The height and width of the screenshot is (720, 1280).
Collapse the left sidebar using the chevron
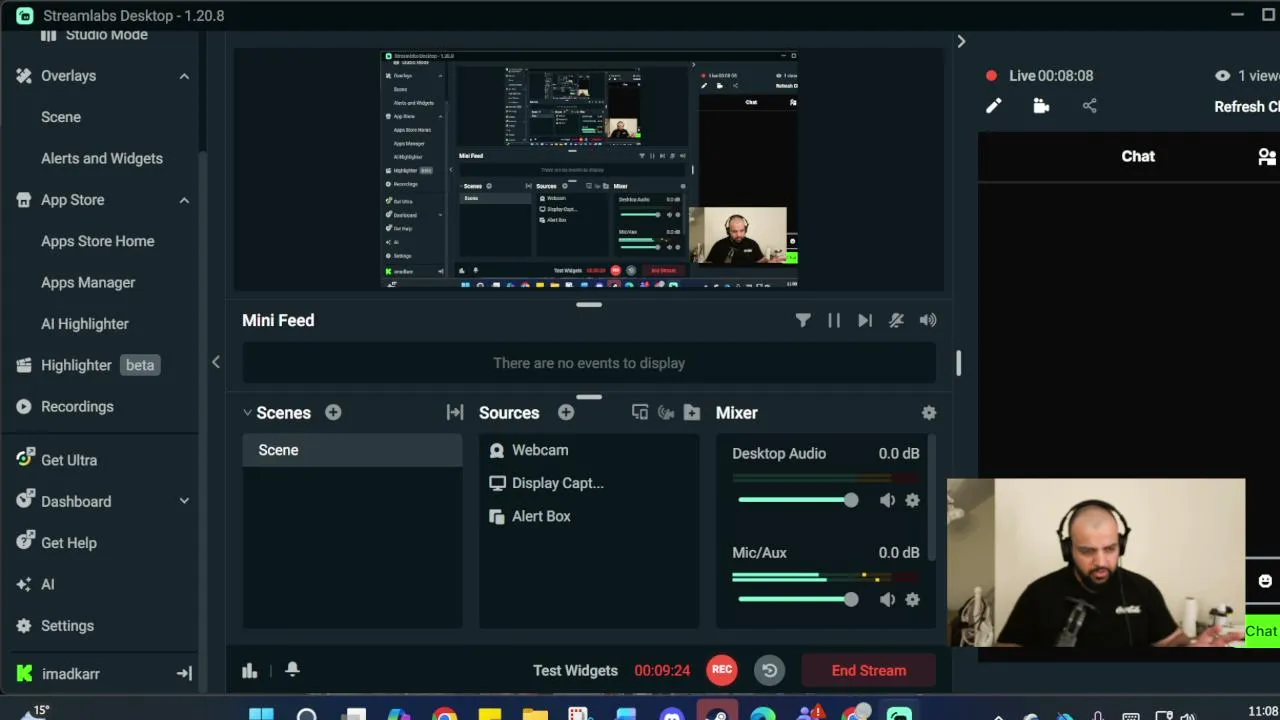pos(215,362)
